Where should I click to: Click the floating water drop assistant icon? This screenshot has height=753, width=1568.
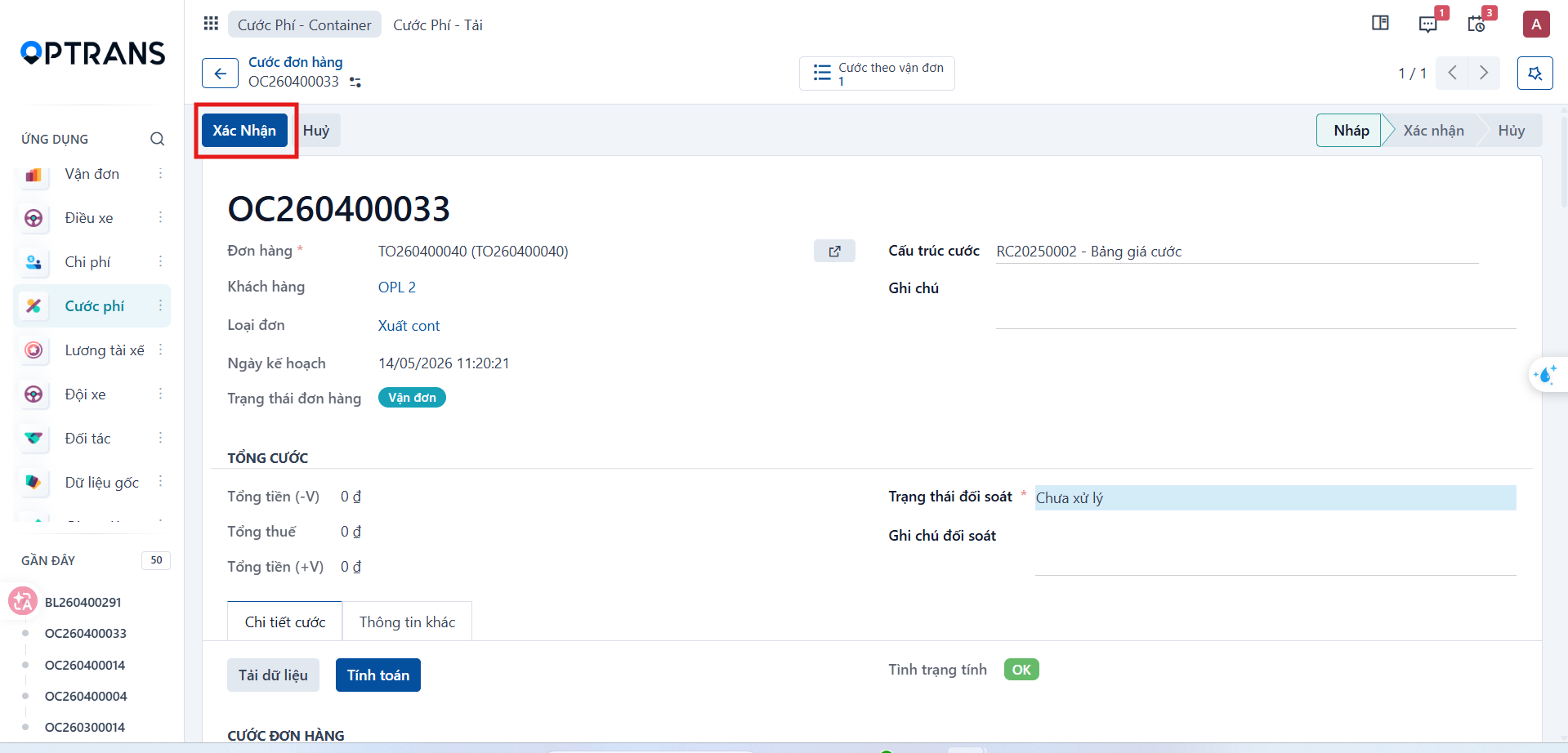[1545, 375]
